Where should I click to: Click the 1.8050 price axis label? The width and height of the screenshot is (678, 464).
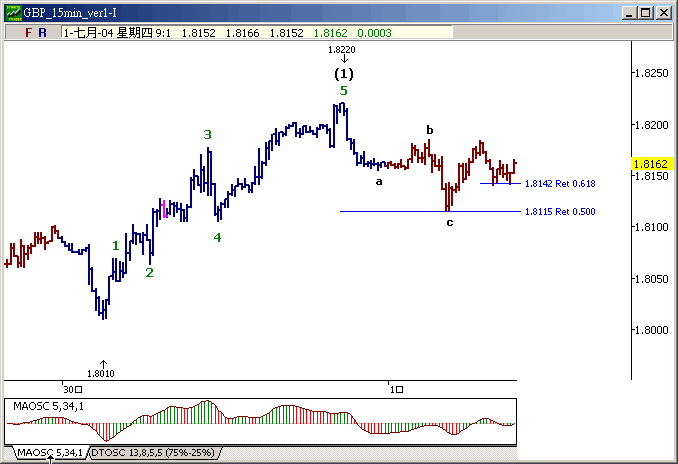(653, 279)
